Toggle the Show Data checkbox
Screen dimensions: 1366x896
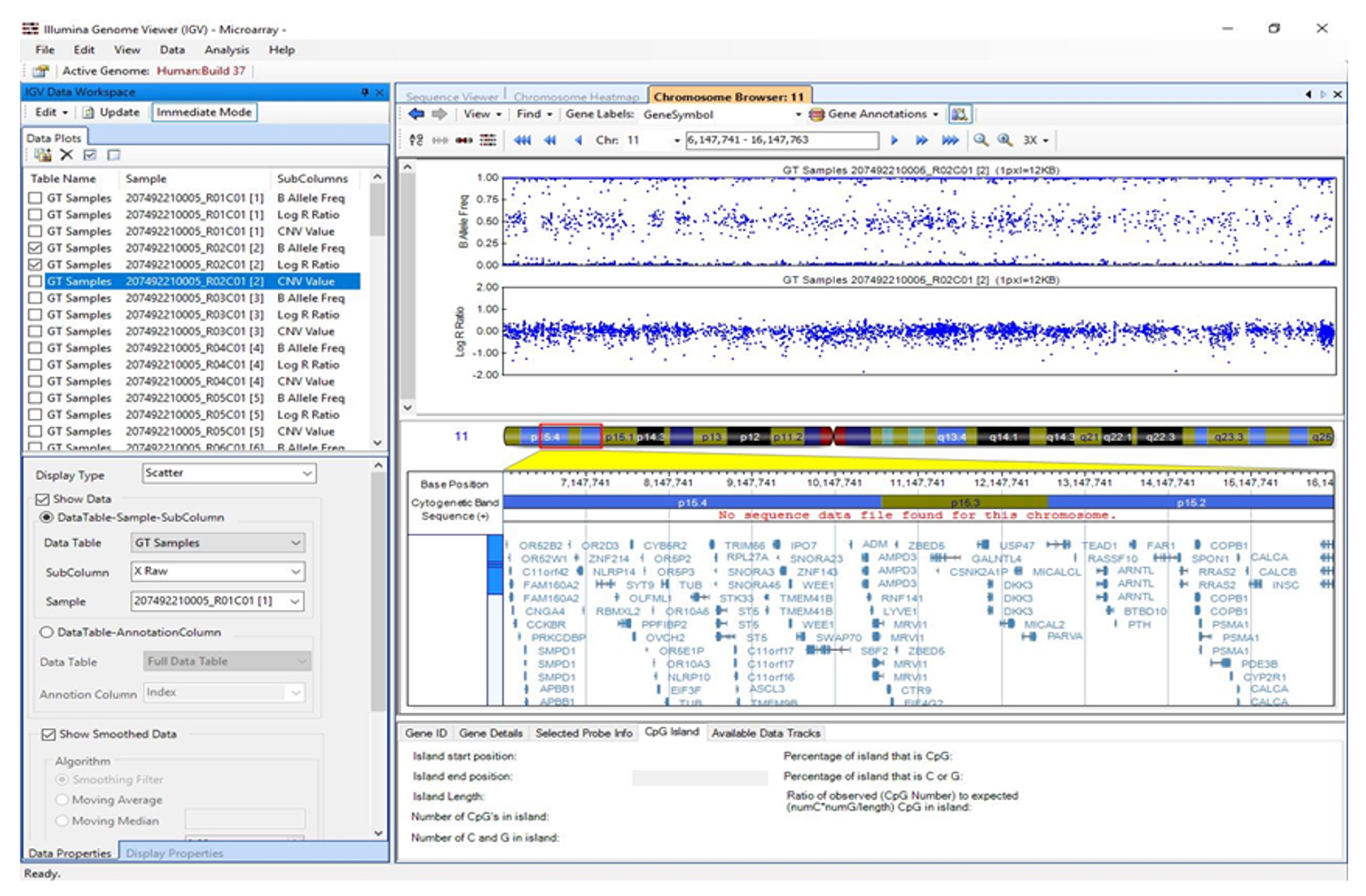42,499
